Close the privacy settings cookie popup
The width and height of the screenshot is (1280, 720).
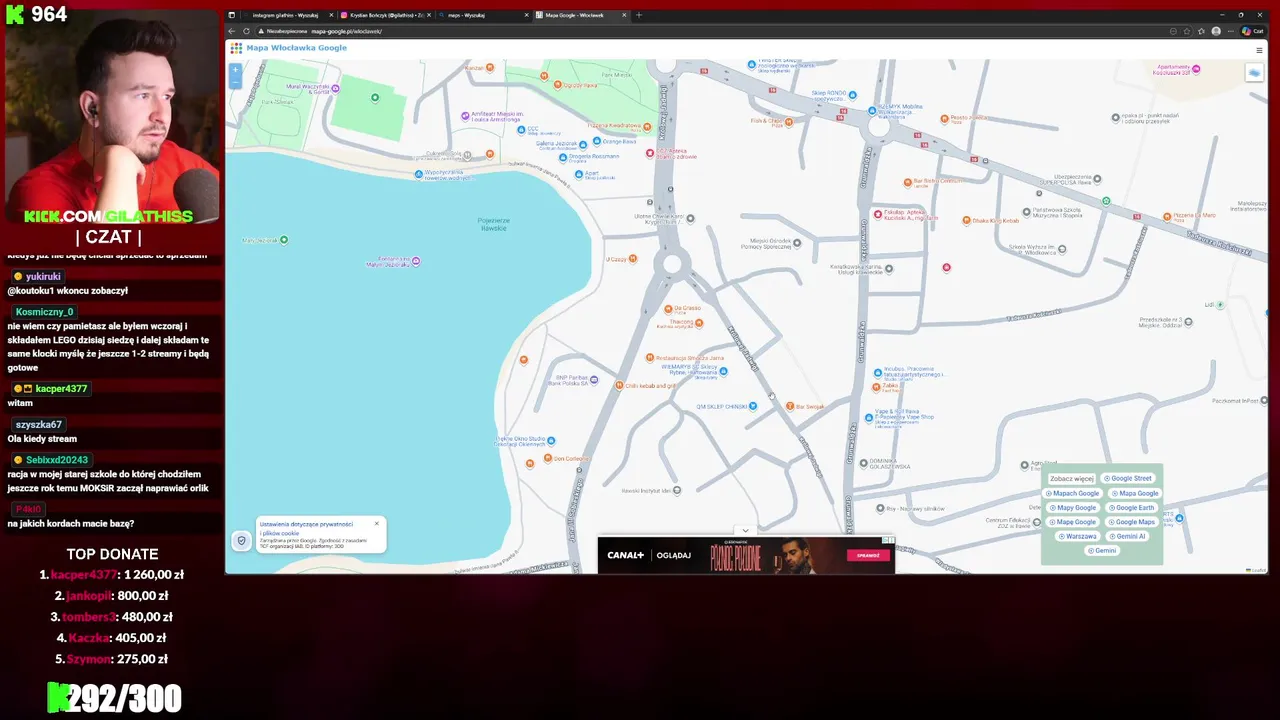click(377, 523)
